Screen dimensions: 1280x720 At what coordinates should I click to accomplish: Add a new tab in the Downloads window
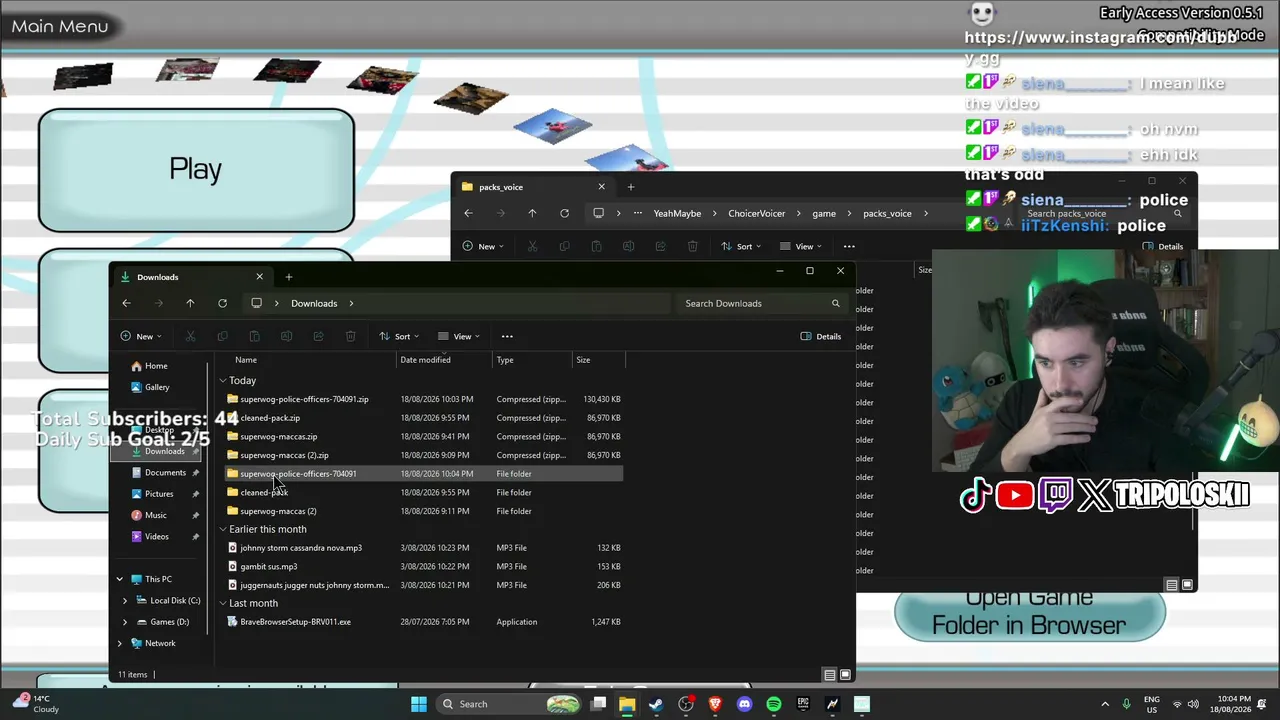[288, 277]
